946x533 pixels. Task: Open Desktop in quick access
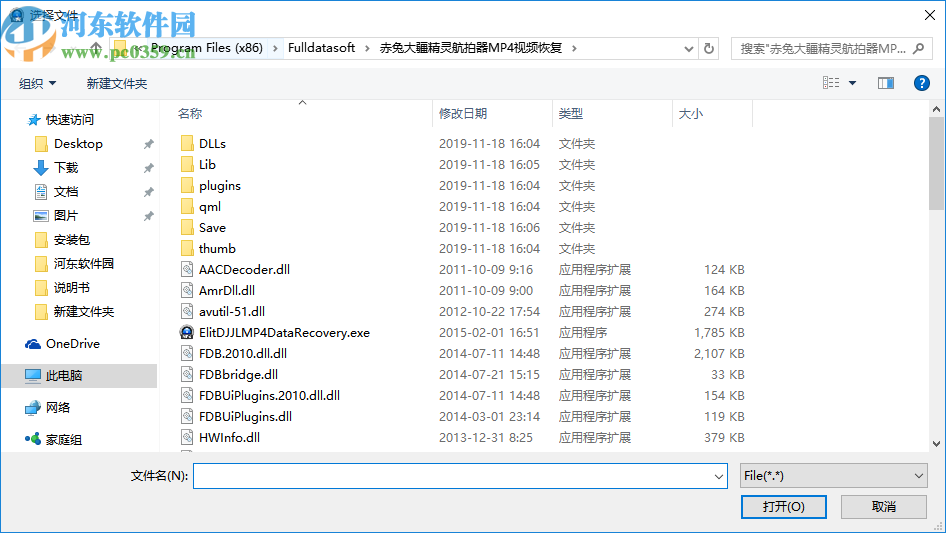coord(78,144)
